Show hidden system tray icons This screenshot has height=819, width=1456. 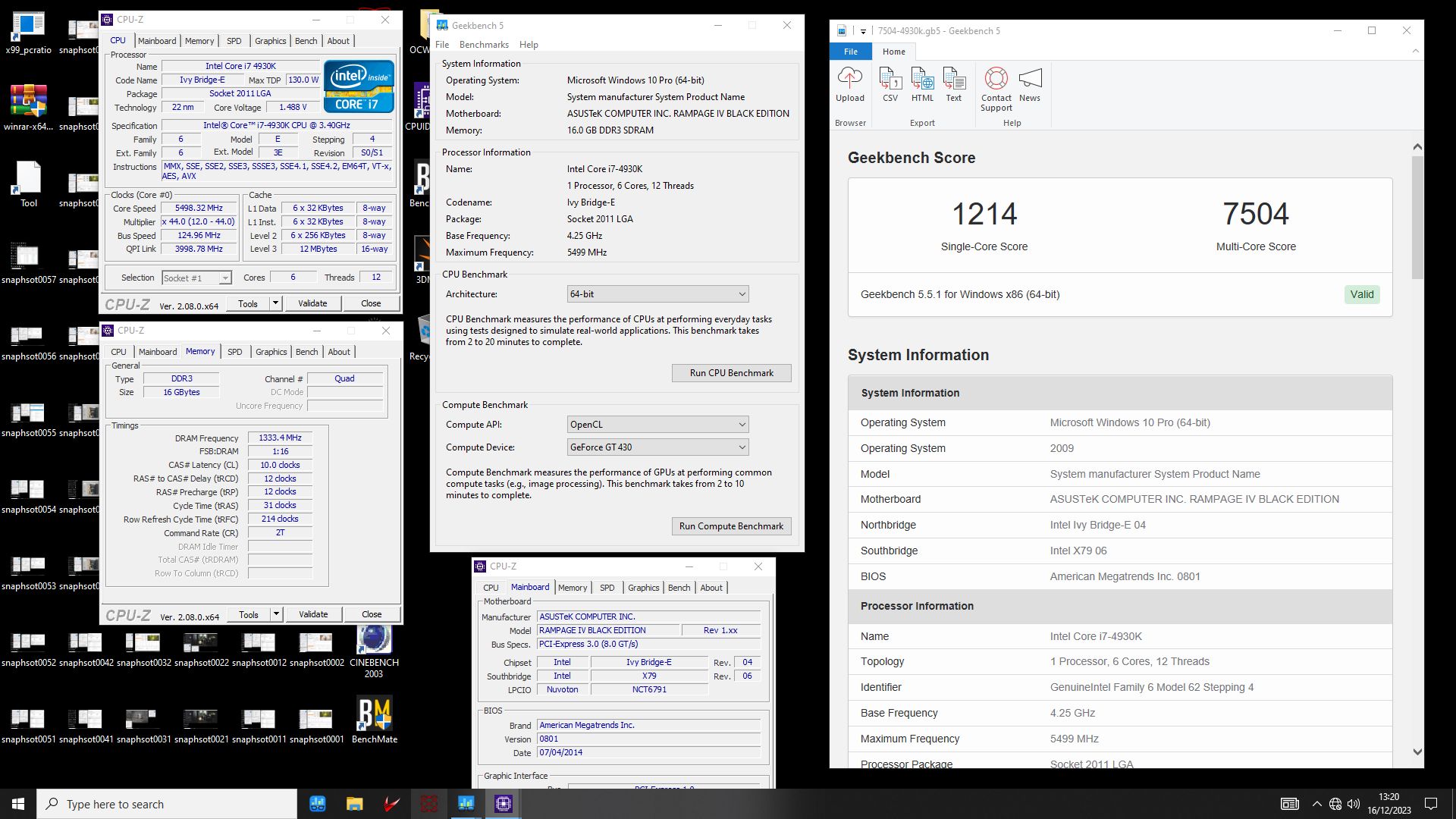click(x=1316, y=804)
